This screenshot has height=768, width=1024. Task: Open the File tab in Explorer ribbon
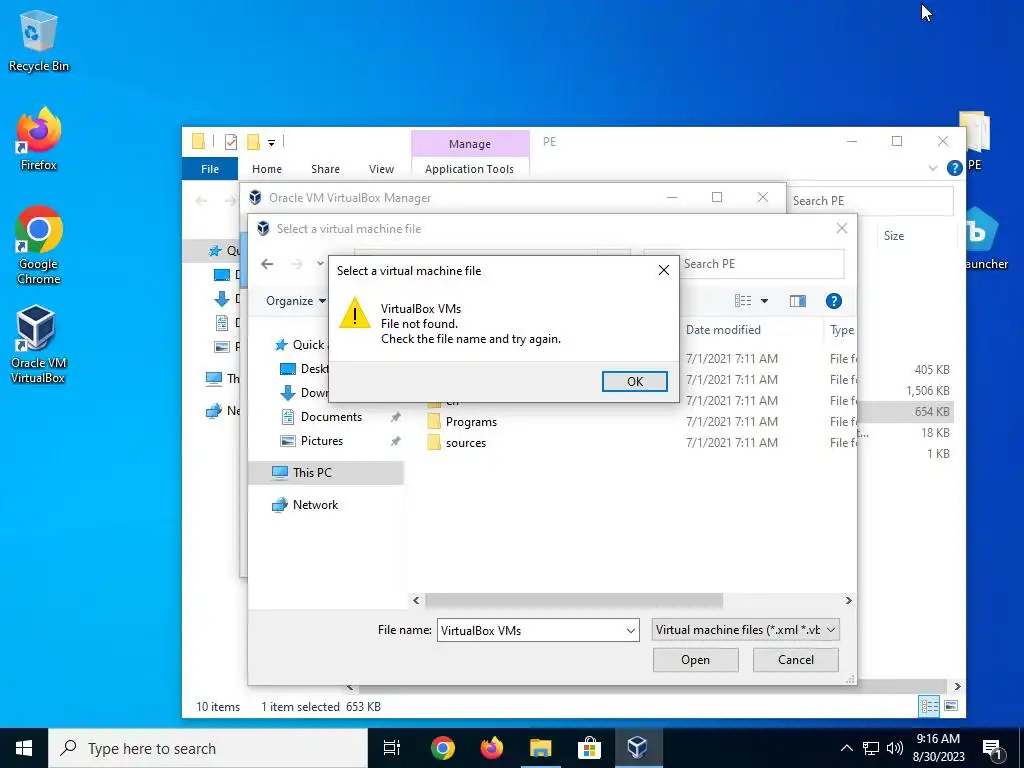pos(210,168)
